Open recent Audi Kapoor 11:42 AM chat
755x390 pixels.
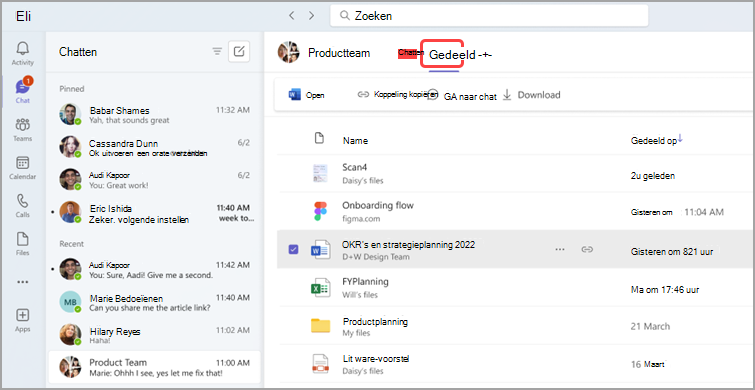click(155, 269)
